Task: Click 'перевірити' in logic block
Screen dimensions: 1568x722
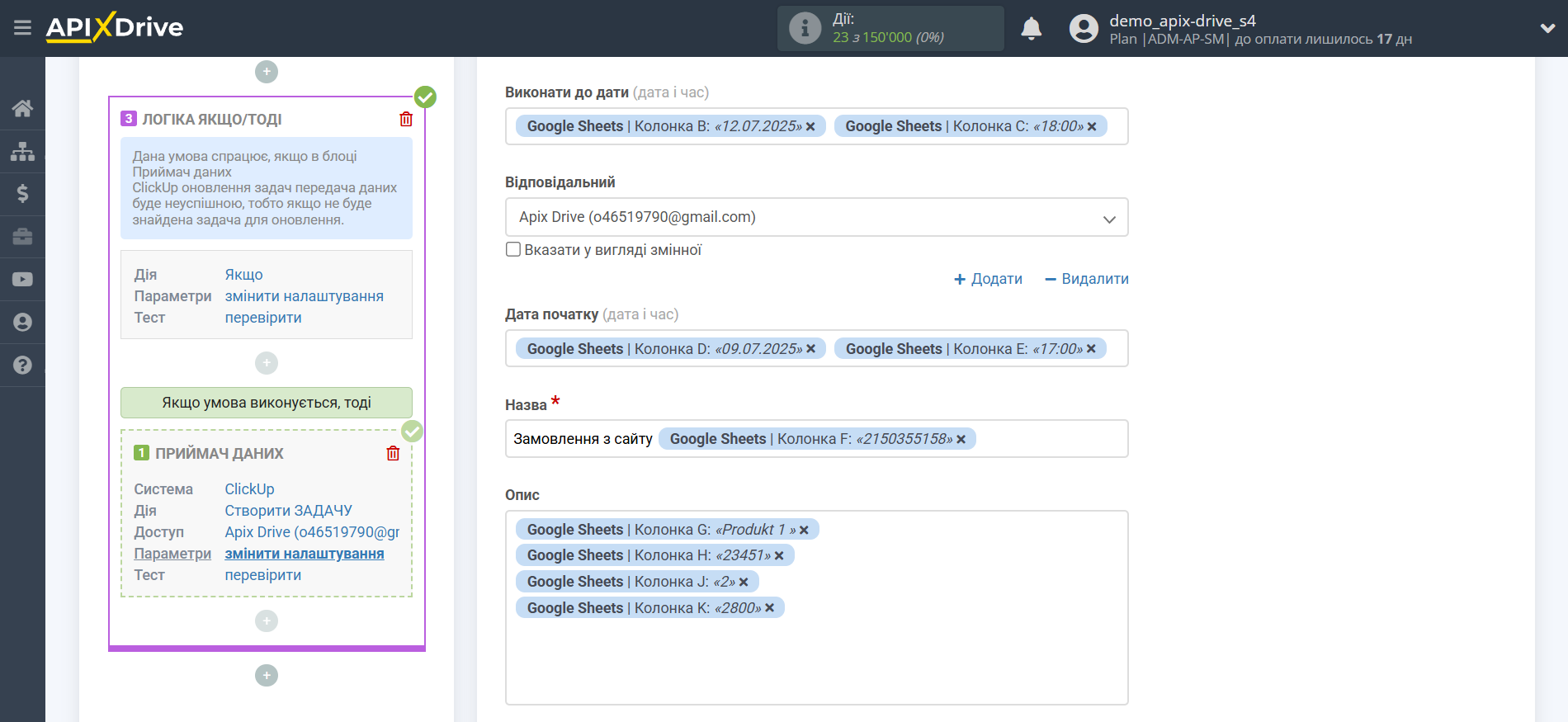Action: pyautogui.click(x=263, y=318)
